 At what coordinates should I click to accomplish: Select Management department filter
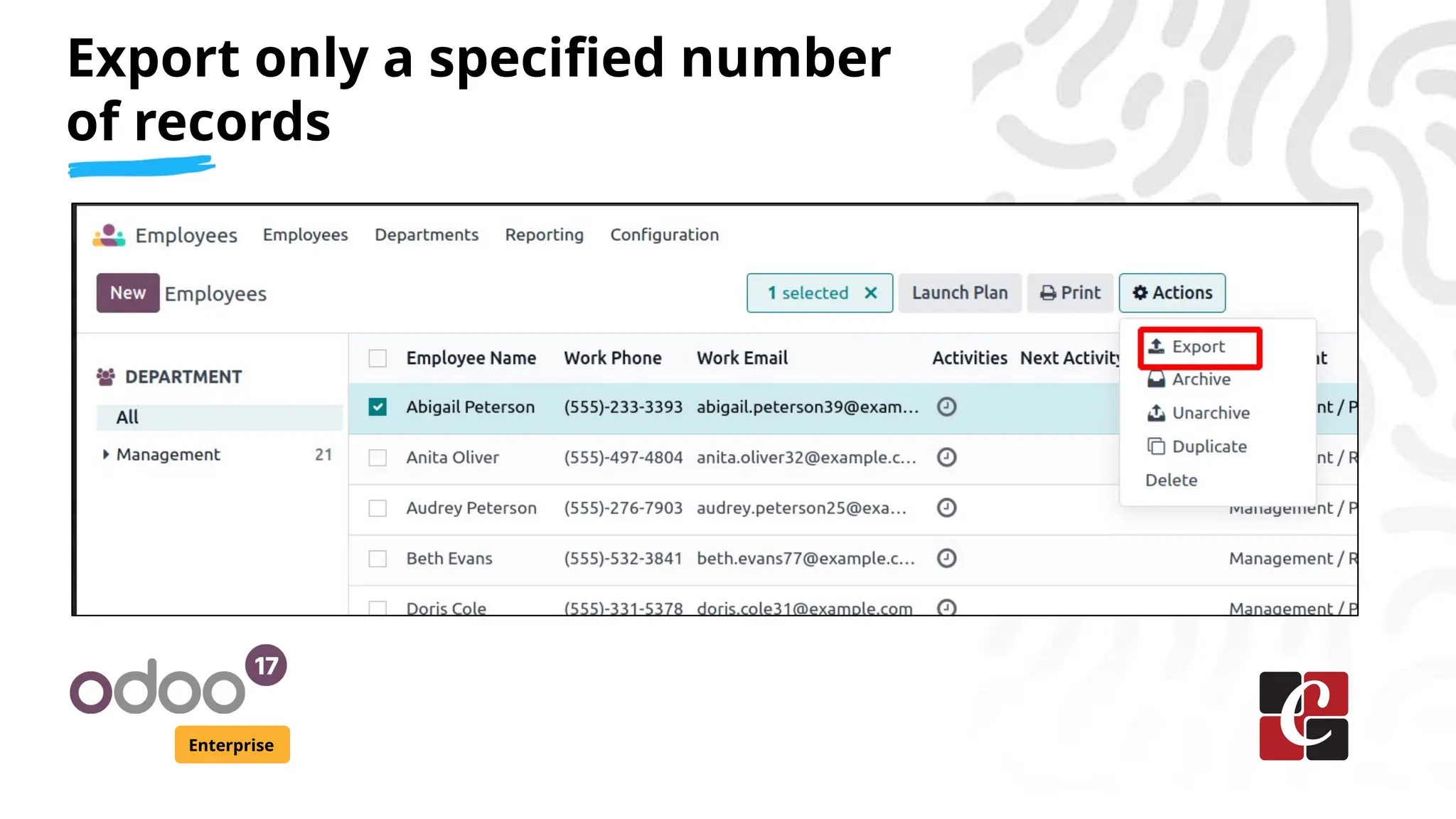(x=168, y=454)
